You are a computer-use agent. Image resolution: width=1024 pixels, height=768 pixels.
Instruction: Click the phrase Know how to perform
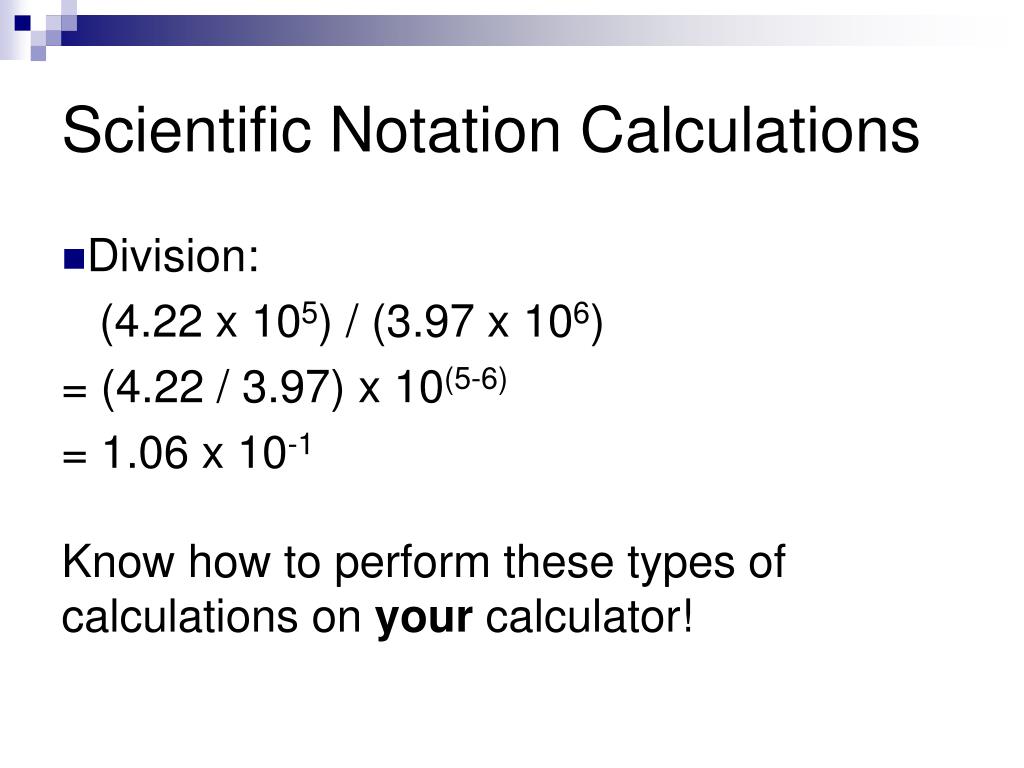(x=276, y=563)
